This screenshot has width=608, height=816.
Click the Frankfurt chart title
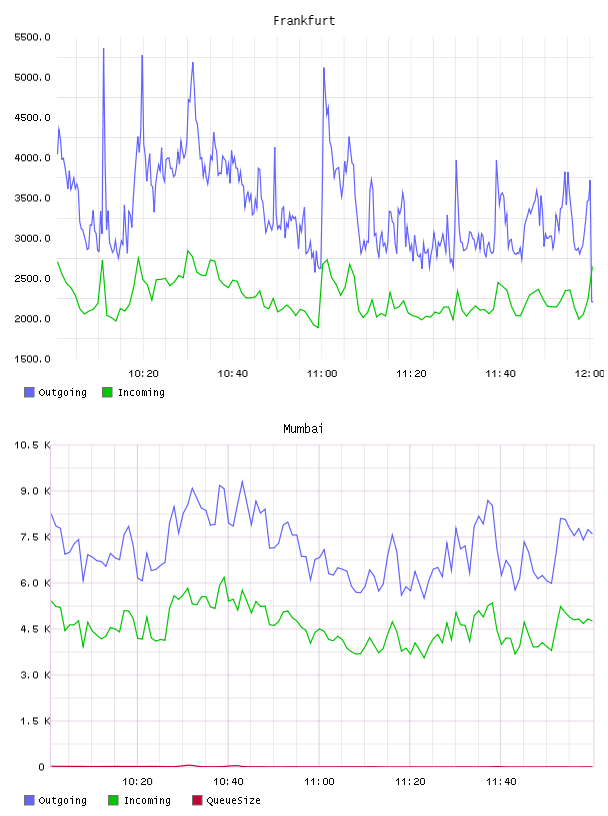[304, 21]
